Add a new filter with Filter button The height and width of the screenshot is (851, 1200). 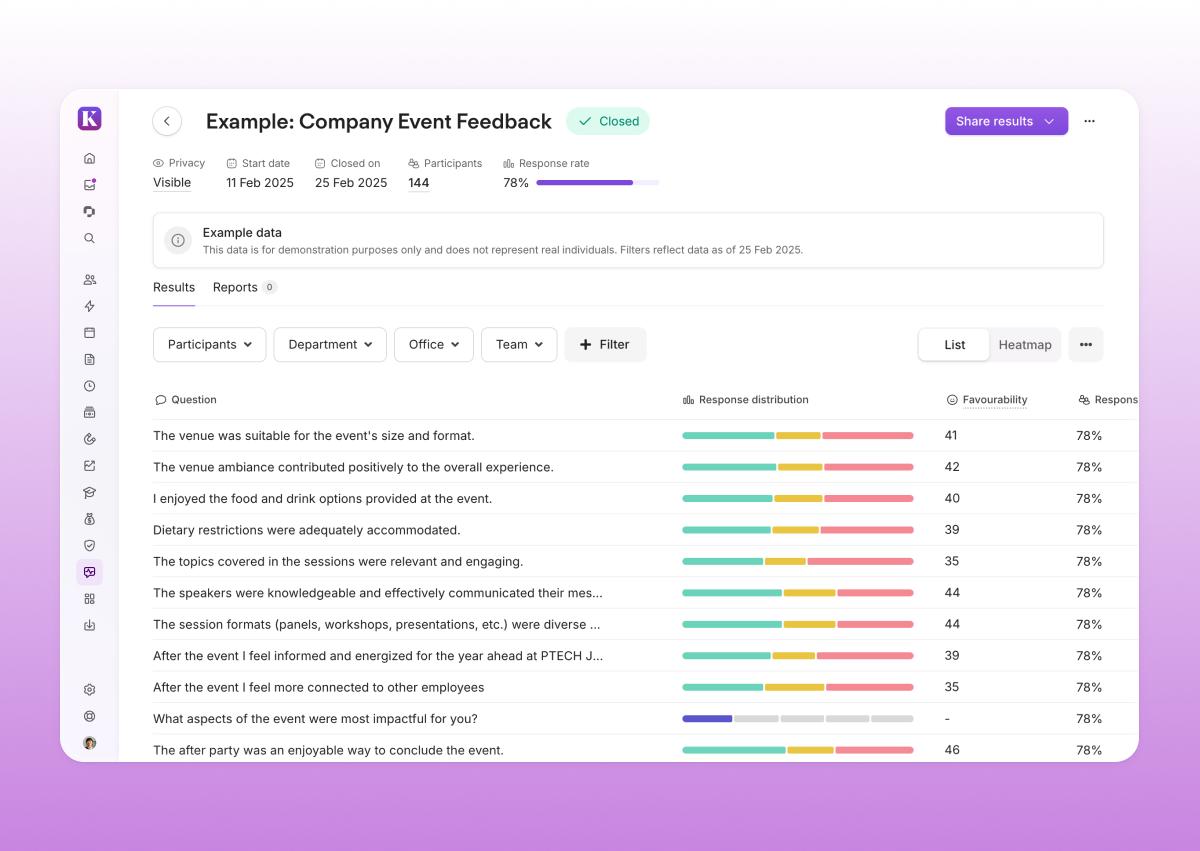(x=605, y=344)
